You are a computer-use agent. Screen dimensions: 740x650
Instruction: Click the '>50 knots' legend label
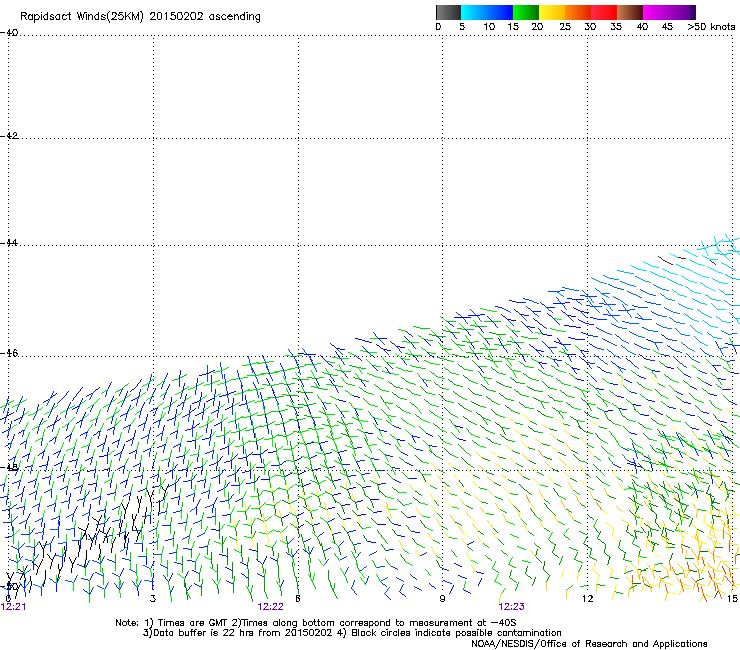pyautogui.click(x=711, y=27)
